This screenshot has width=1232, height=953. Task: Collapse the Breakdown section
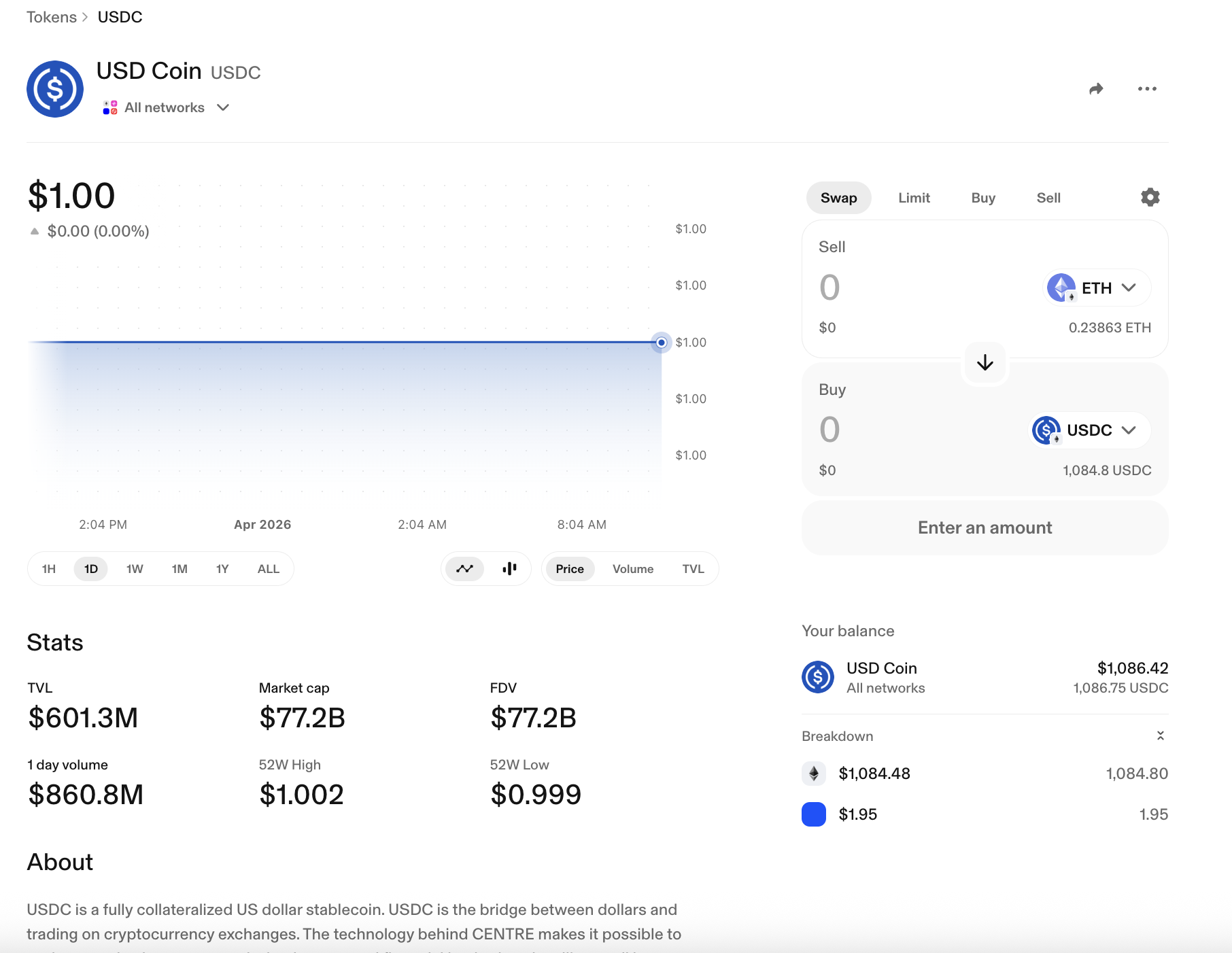pos(1161,736)
